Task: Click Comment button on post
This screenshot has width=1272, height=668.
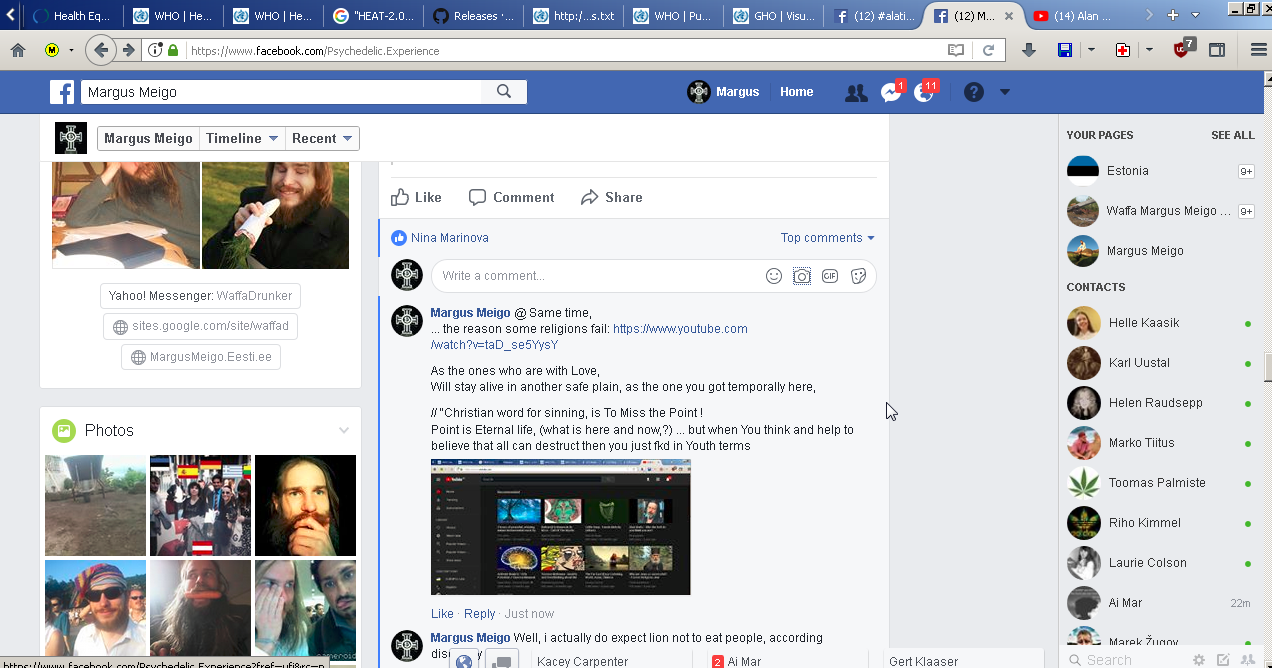Action: click(511, 197)
